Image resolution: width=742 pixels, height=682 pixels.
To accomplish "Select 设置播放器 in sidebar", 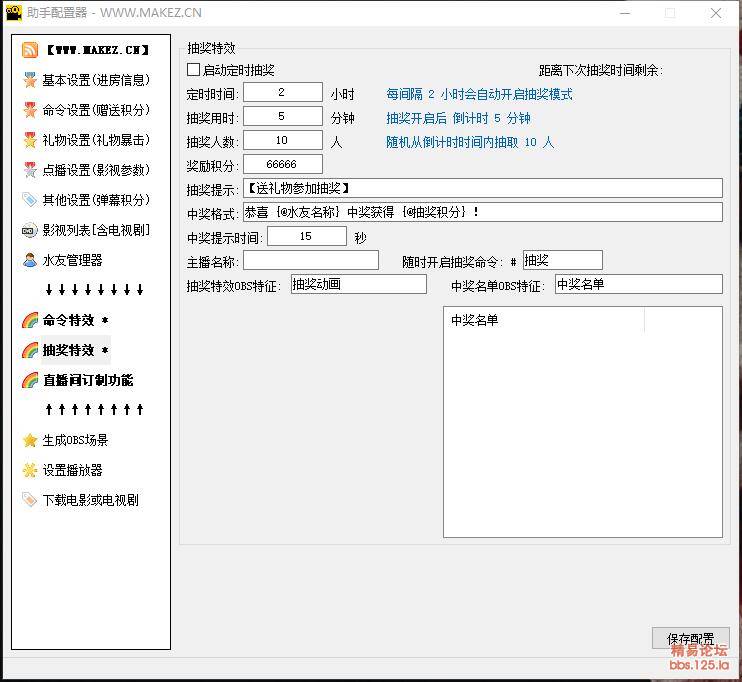I will [x=72, y=470].
